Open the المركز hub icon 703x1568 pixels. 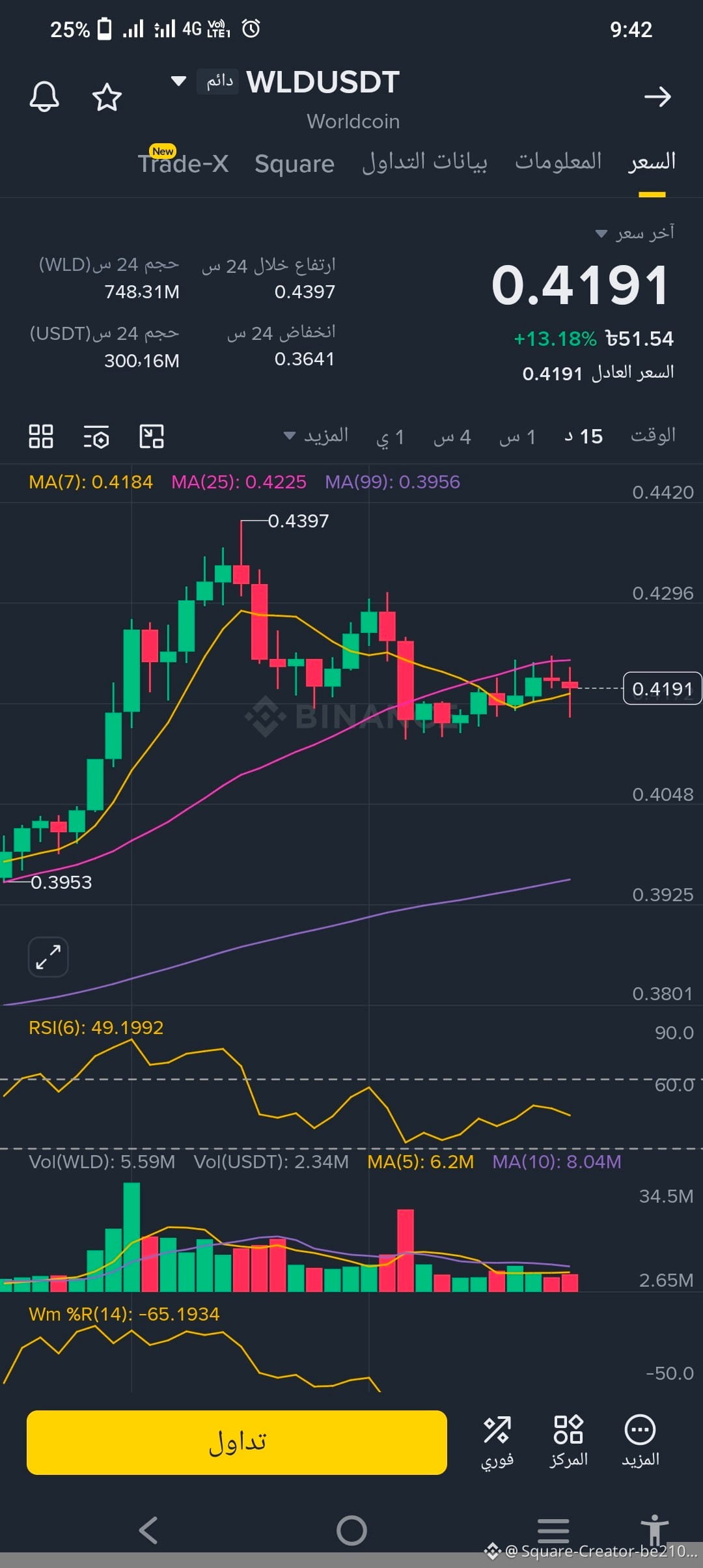pyautogui.click(x=568, y=1442)
